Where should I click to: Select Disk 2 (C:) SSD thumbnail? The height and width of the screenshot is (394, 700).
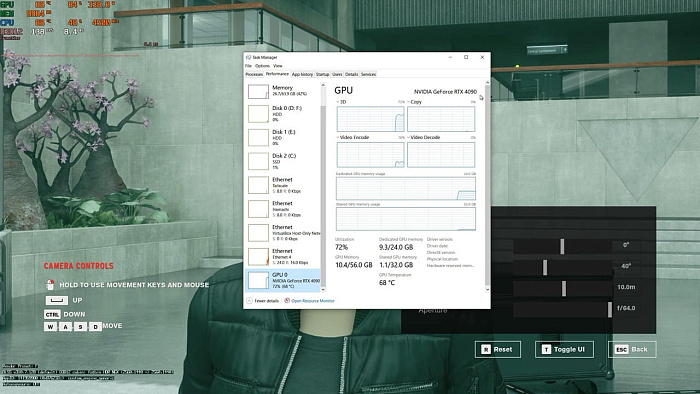pyautogui.click(x=258, y=161)
